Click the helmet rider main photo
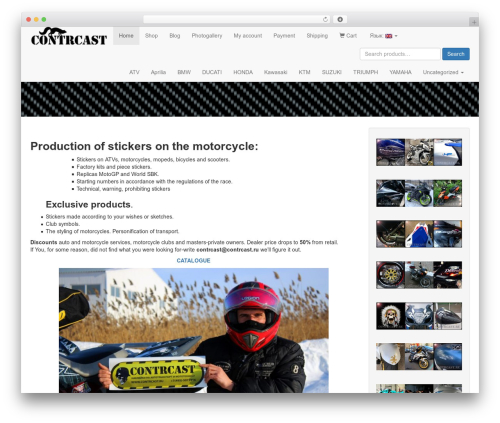Screen dimensions: 500x423 (194, 330)
